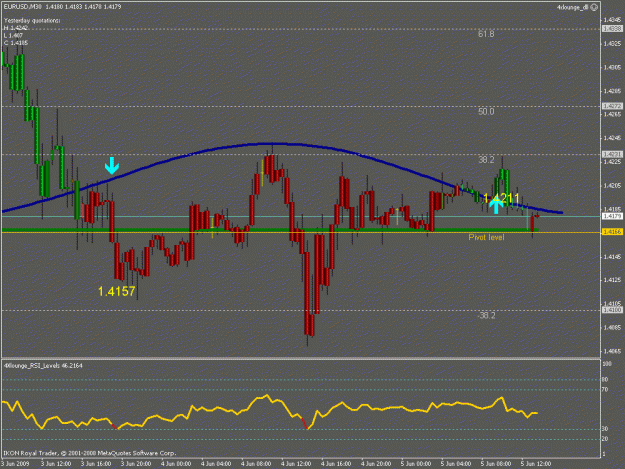Click the '4 Jun 04:00' time axis label
This screenshot has height=469, width=625.
(x=216, y=464)
